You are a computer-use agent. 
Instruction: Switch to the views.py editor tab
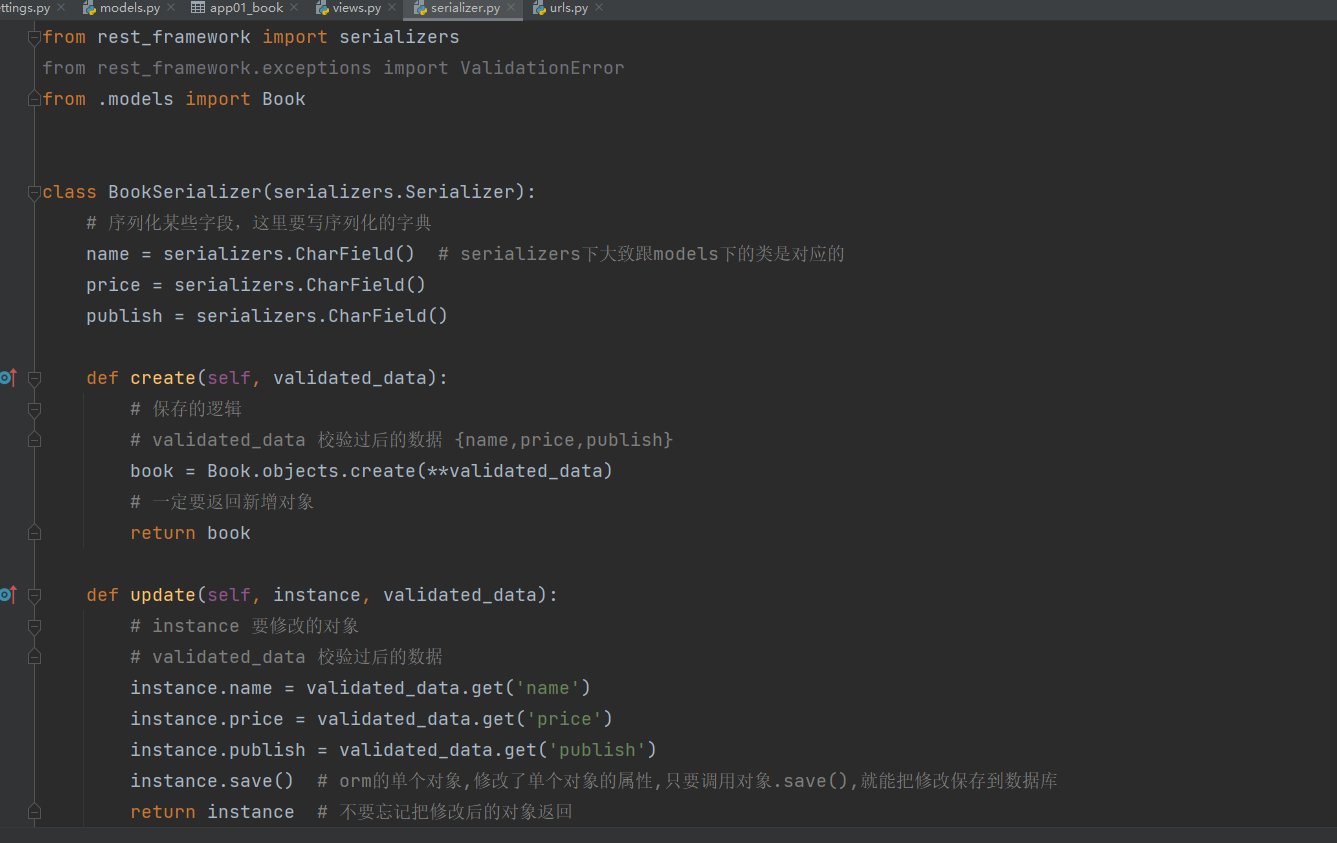point(357,8)
